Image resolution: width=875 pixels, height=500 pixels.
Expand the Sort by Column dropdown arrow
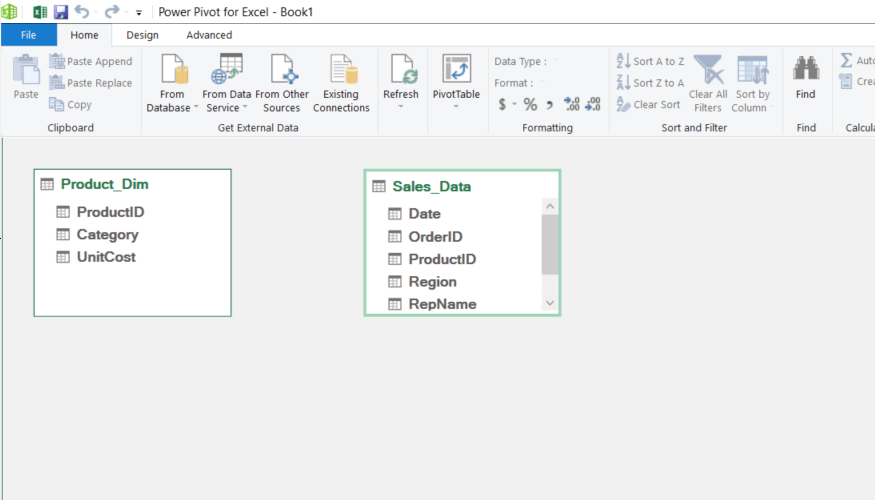point(772,107)
